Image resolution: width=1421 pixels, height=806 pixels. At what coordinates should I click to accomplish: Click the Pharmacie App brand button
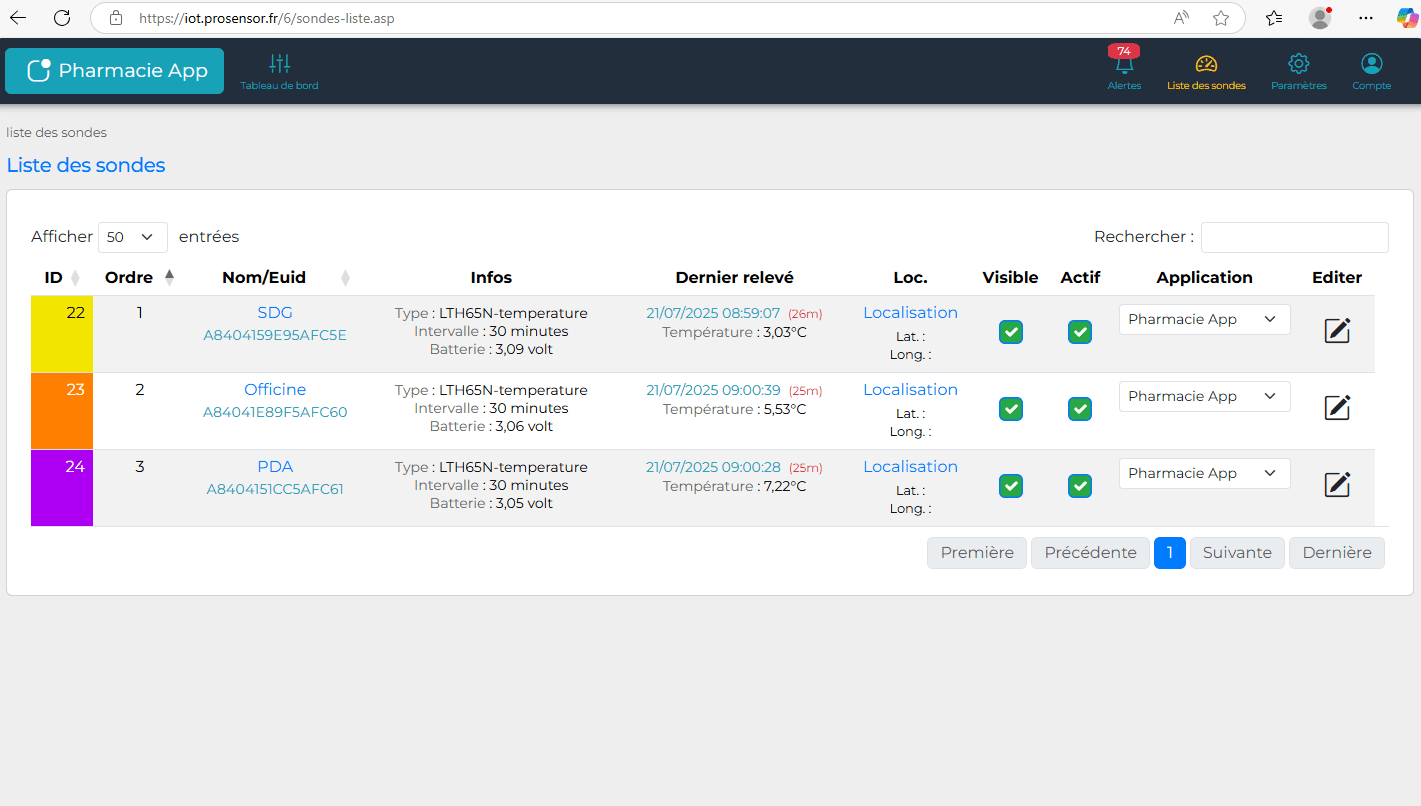114,71
